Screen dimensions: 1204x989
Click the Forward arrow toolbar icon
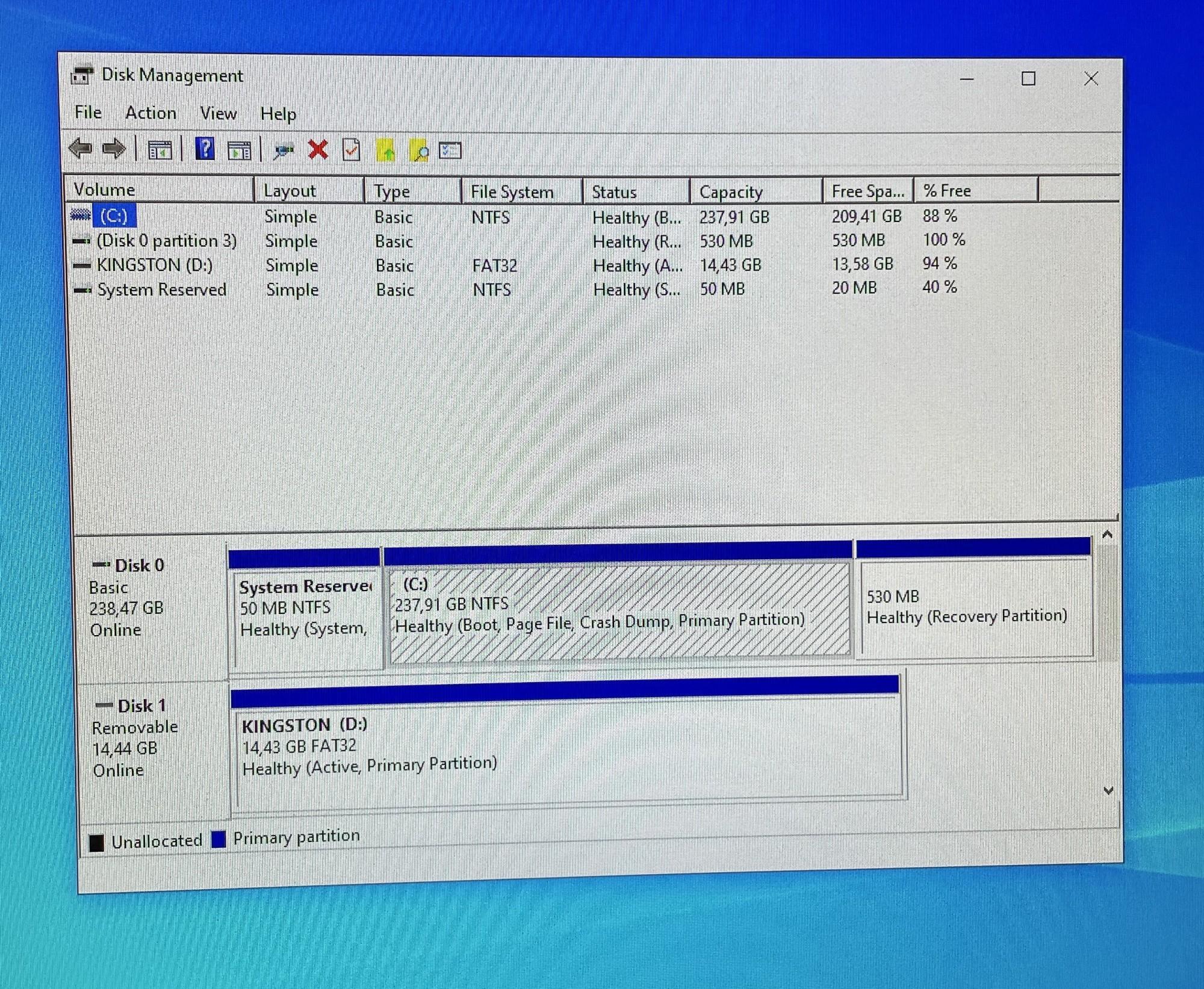pos(114,148)
